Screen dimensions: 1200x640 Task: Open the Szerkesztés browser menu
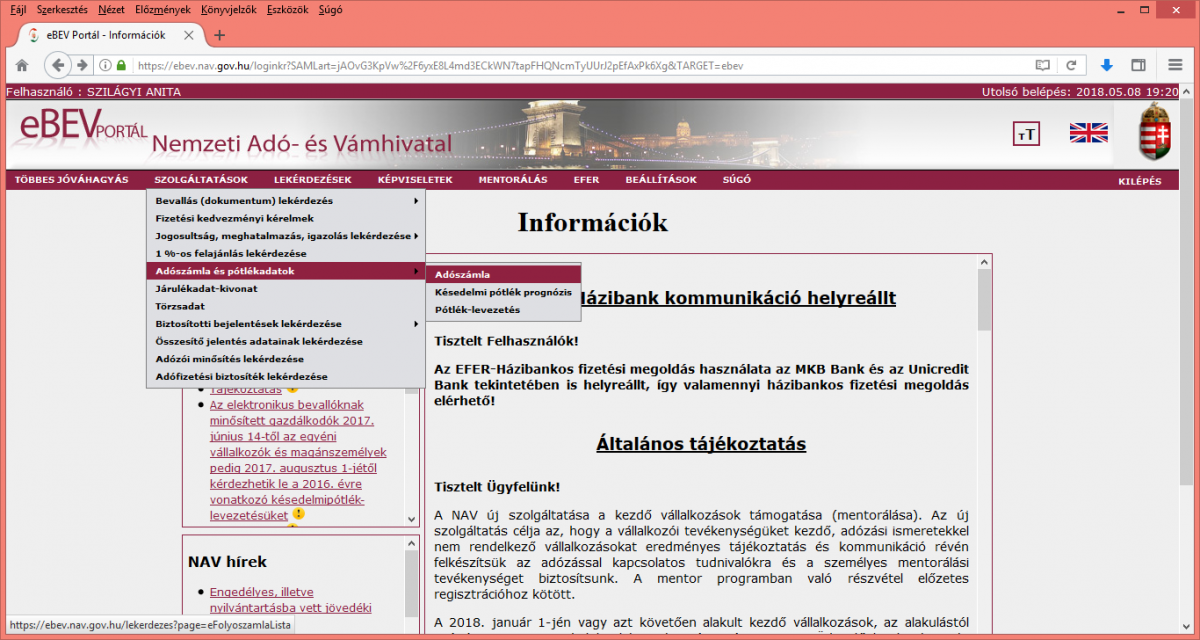[62, 9]
